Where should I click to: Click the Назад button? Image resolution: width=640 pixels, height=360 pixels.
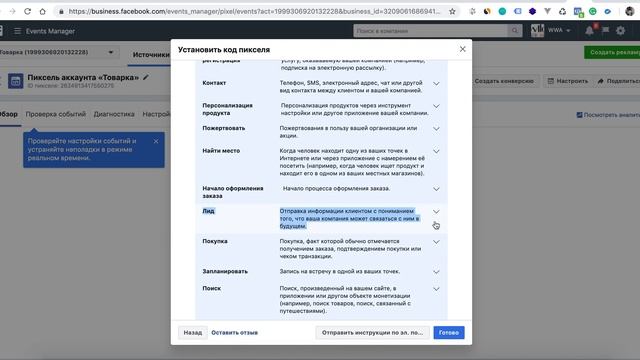pos(193,333)
